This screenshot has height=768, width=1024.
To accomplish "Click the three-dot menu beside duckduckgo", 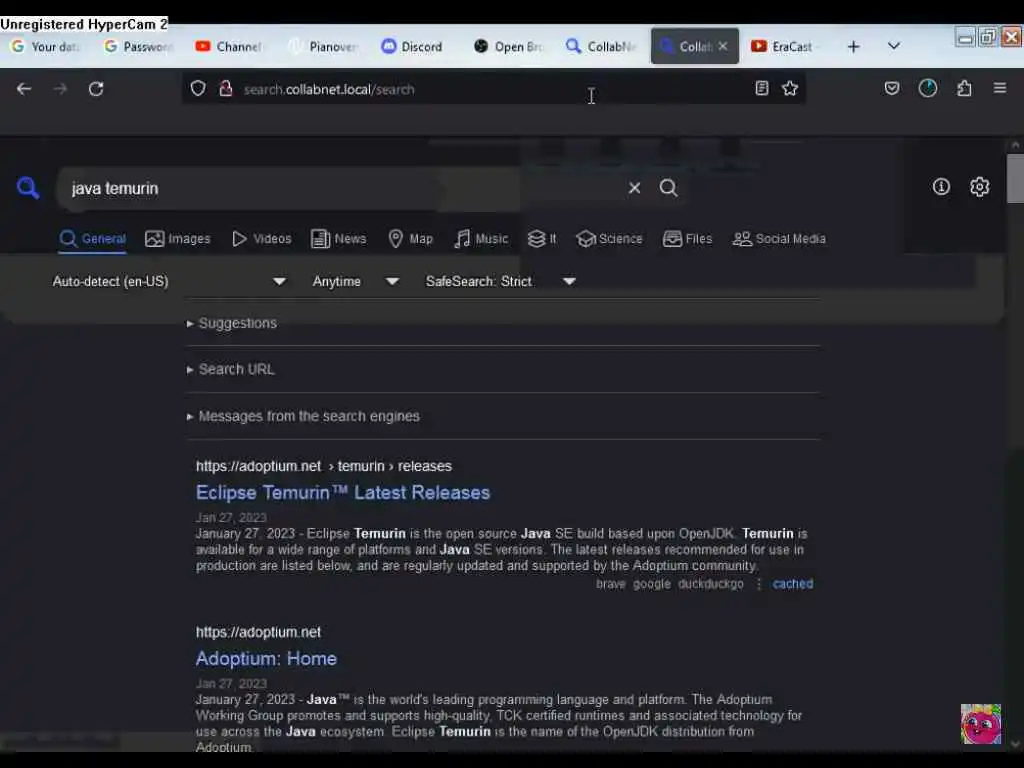I will [x=759, y=584].
